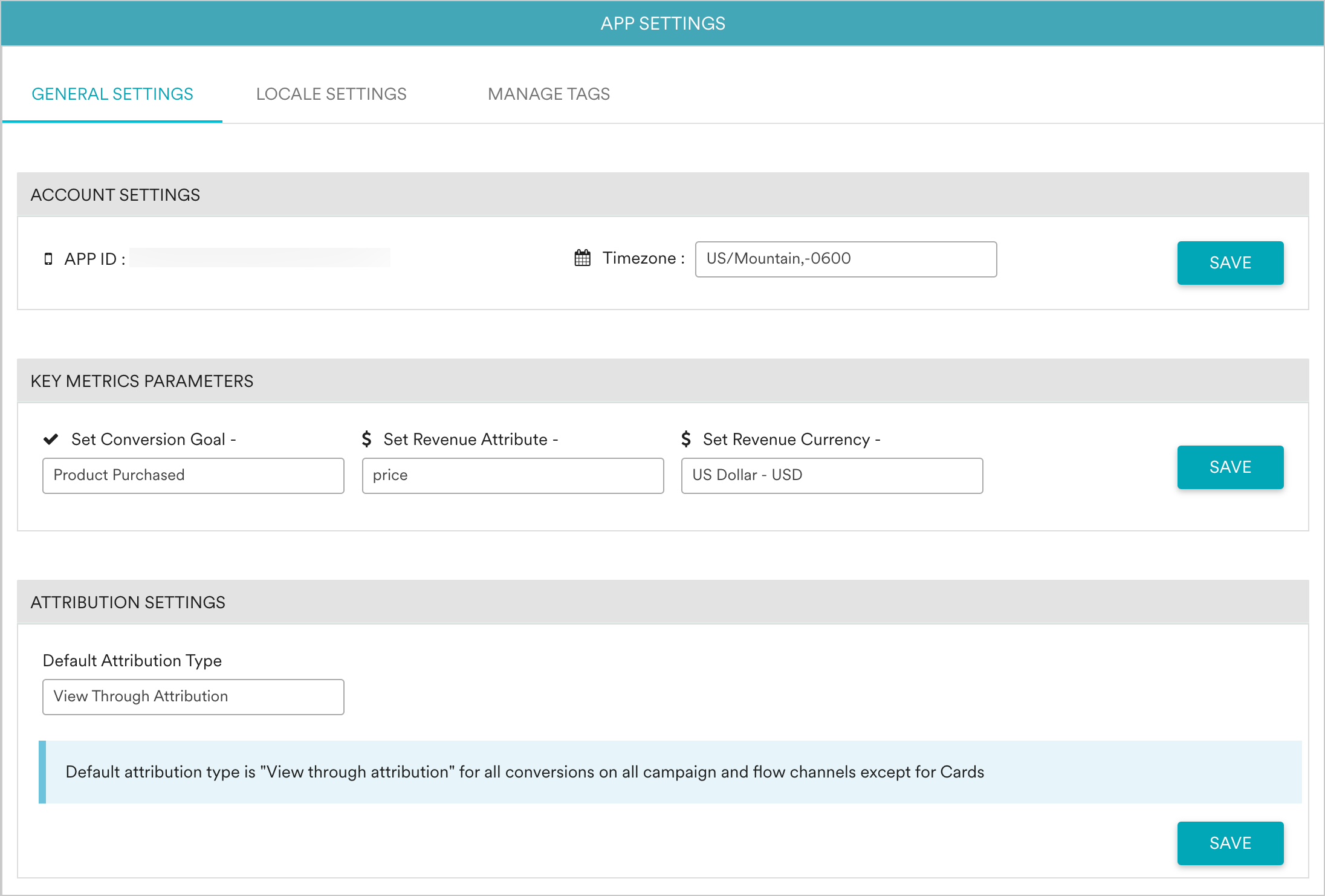Click the dollar icon beside Set Revenue Attribute
This screenshot has height=896, width=1325.
(367, 439)
